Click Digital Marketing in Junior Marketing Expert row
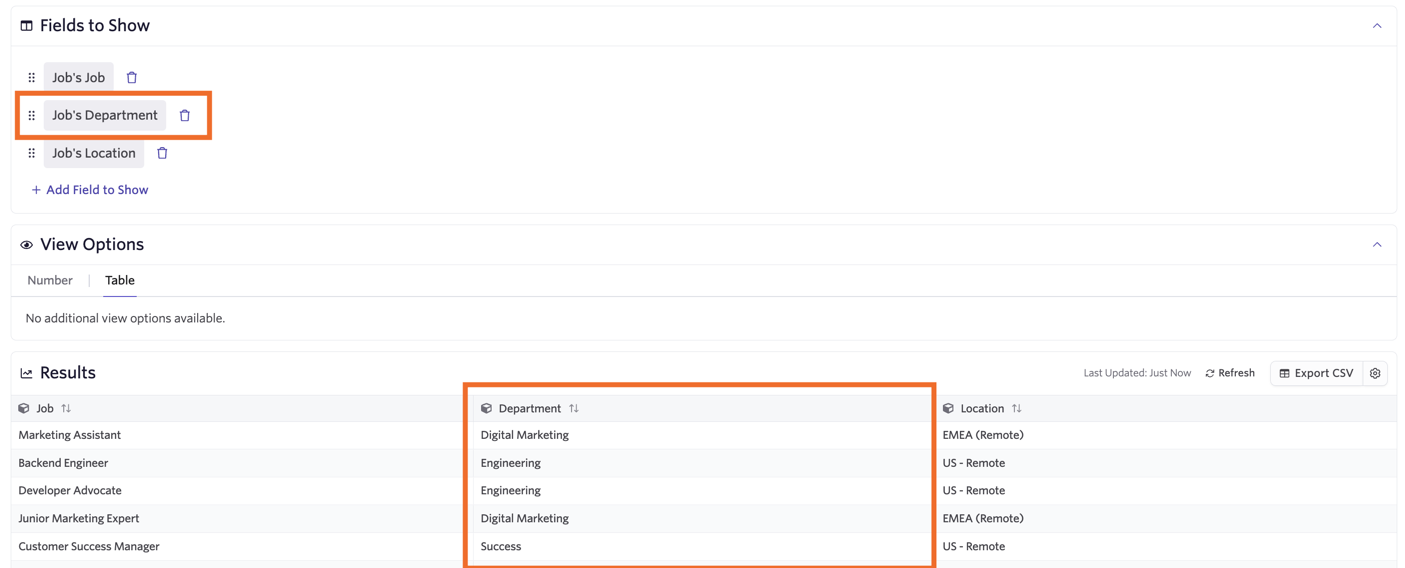Viewport: 1405px width, 568px height. (x=525, y=518)
